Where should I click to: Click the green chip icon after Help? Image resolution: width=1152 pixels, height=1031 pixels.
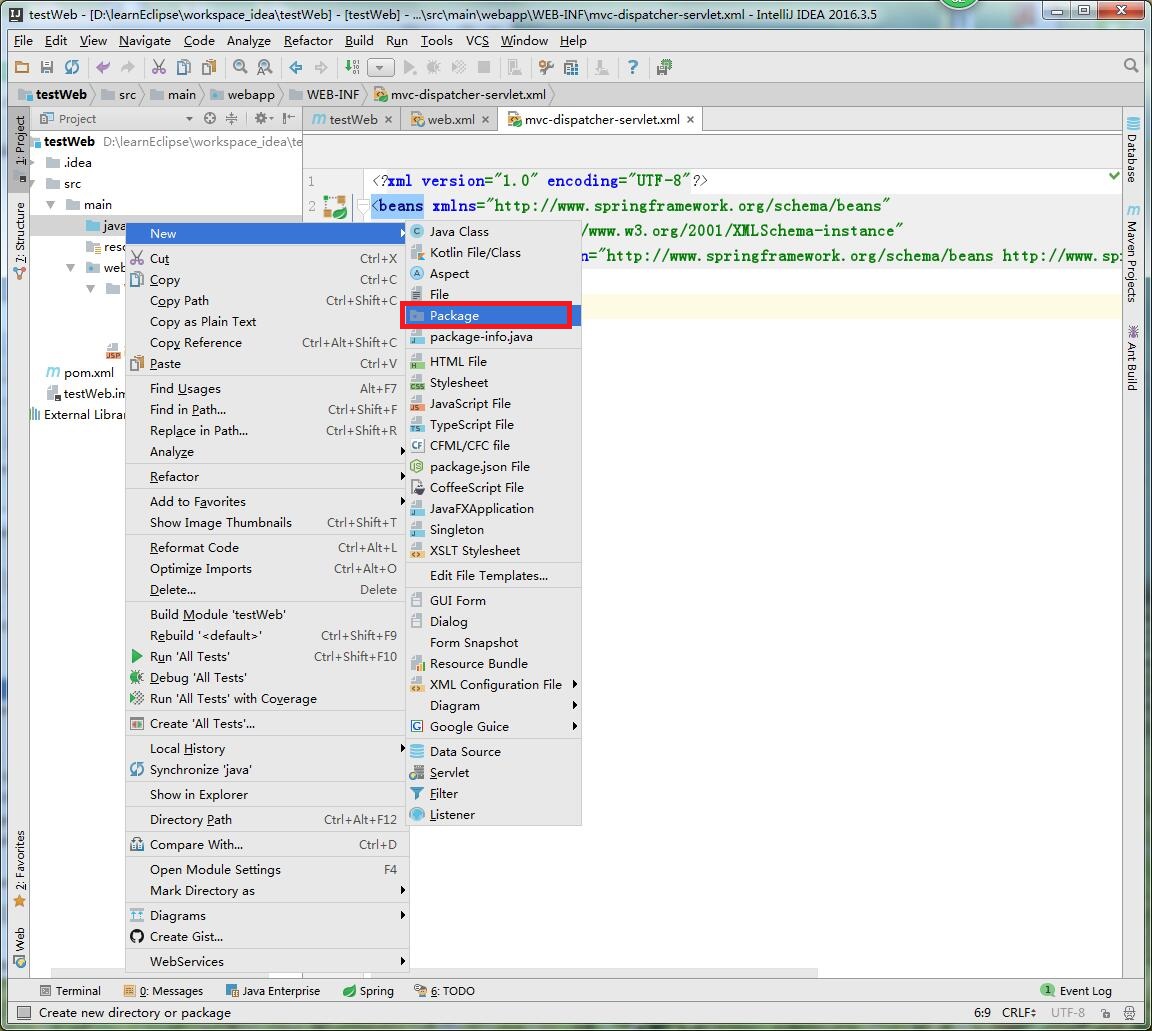pyautogui.click(x=664, y=68)
